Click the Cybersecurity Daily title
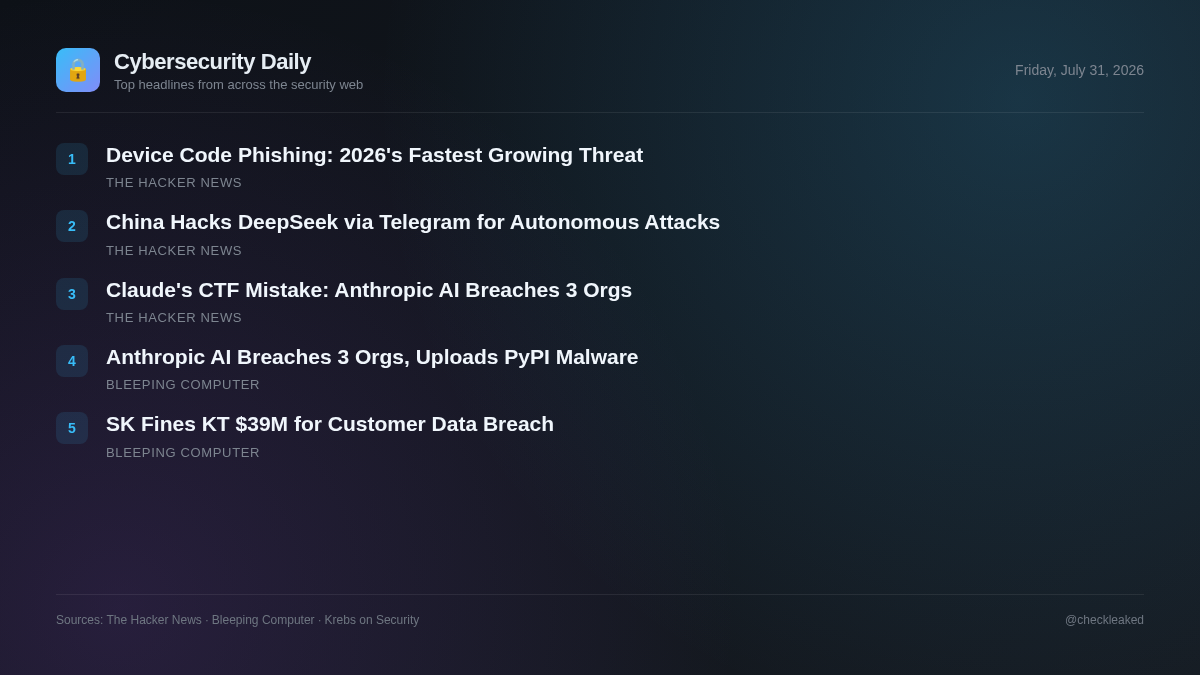The image size is (1200, 675). pos(212,62)
